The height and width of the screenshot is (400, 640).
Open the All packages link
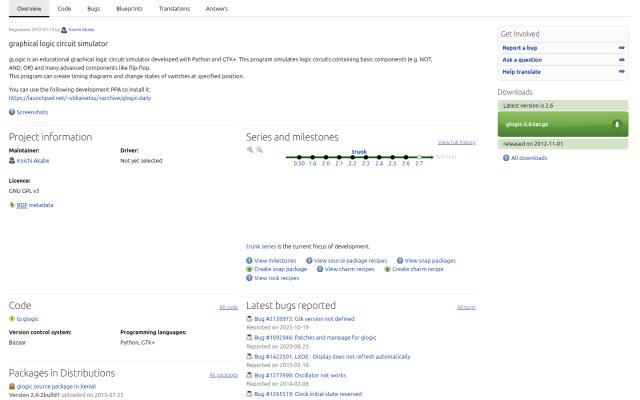pyautogui.click(x=224, y=375)
